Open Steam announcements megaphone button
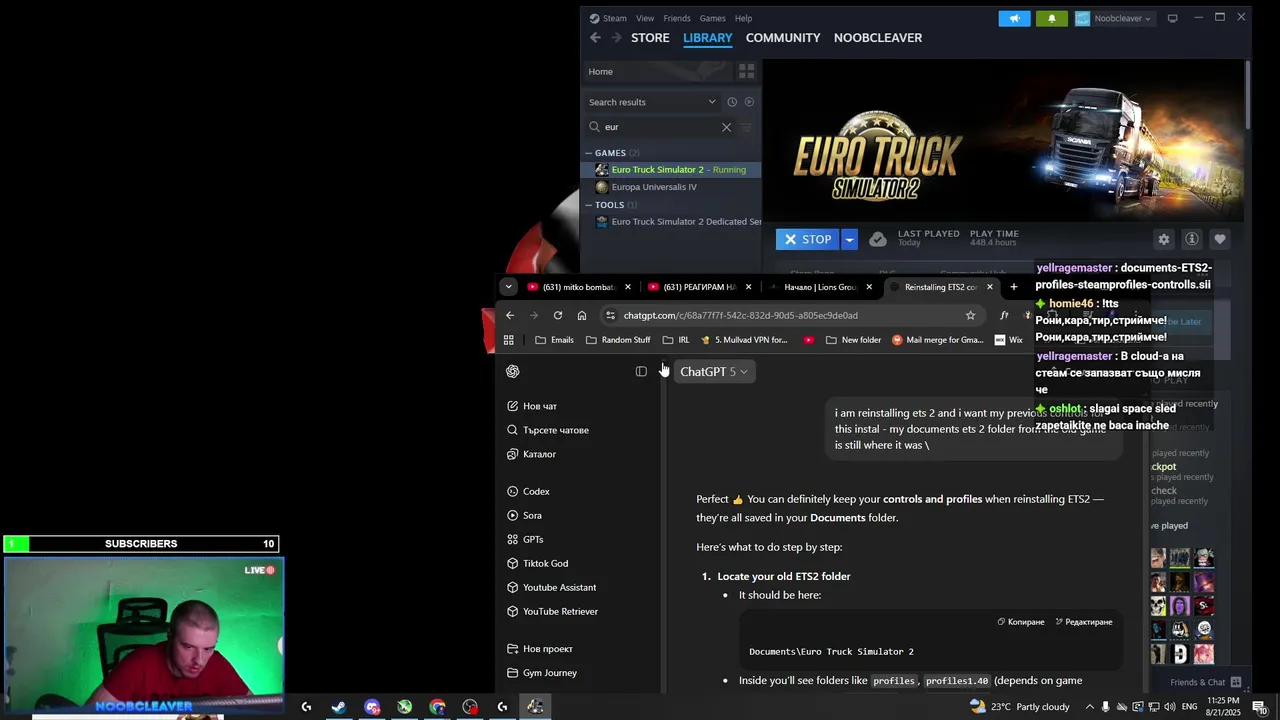The width and height of the screenshot is (1280, 720). point(1014,18)
